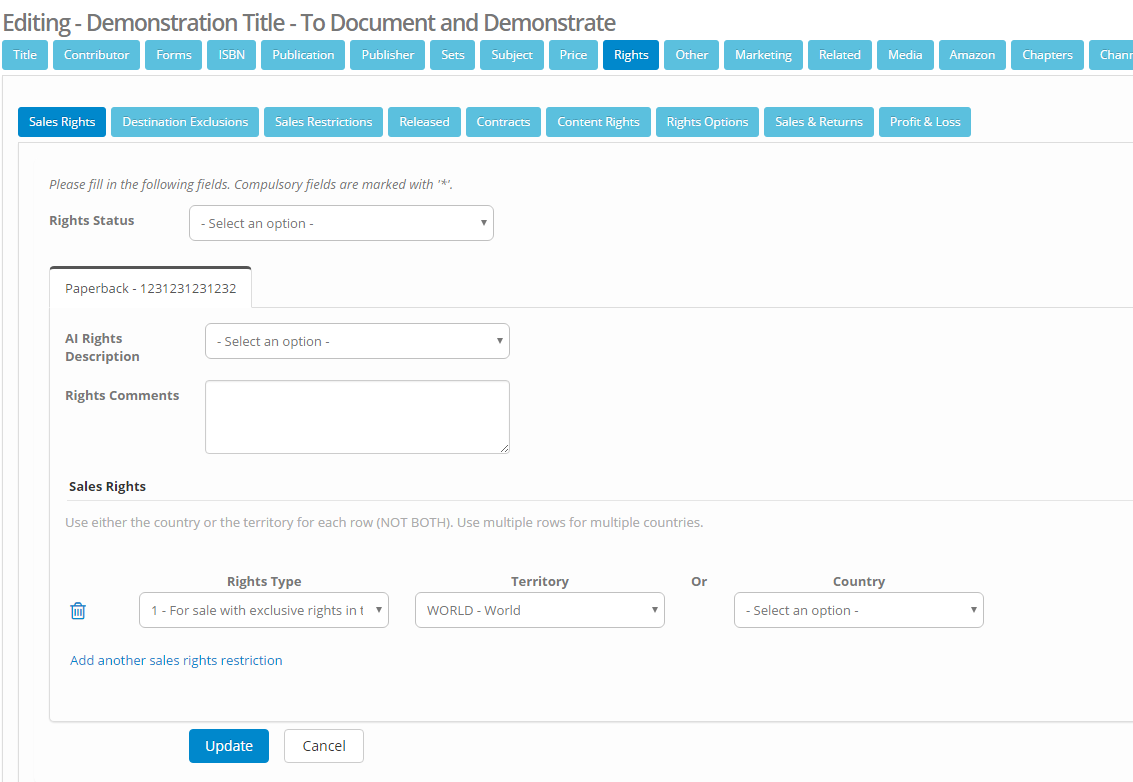Delete the sales rights row with trash icon
Viewport: 1133px width, 782px height.
[78, 611]
